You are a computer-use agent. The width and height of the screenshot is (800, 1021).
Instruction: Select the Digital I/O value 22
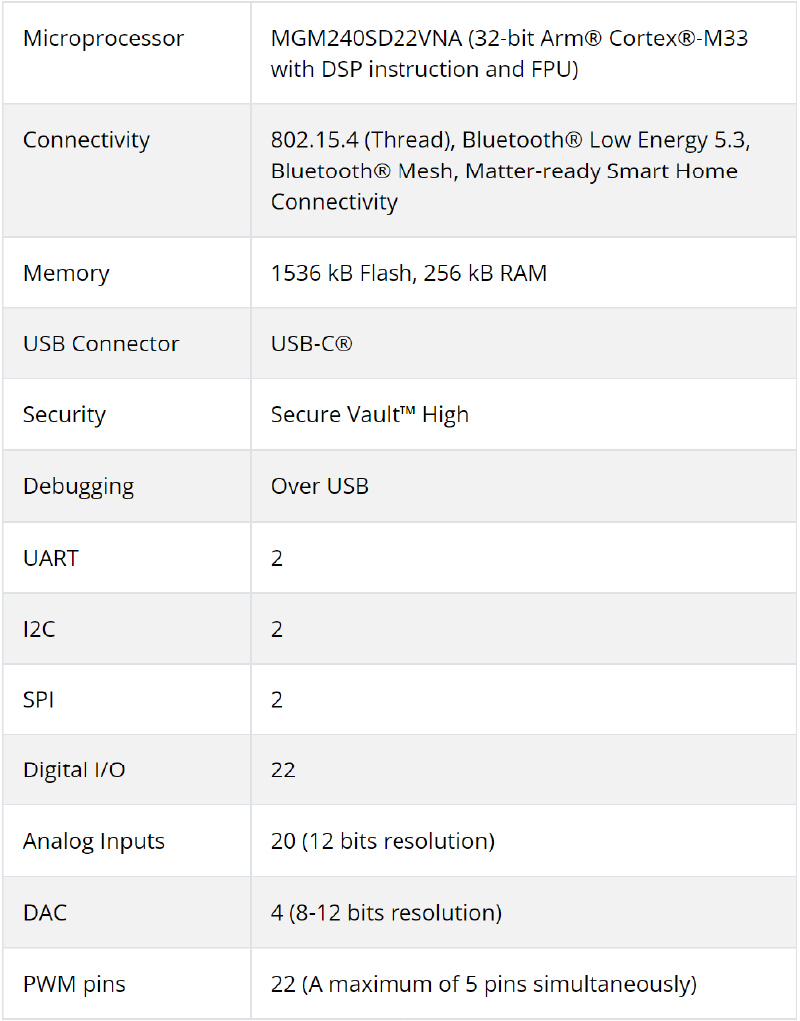(x=283, y=770)
